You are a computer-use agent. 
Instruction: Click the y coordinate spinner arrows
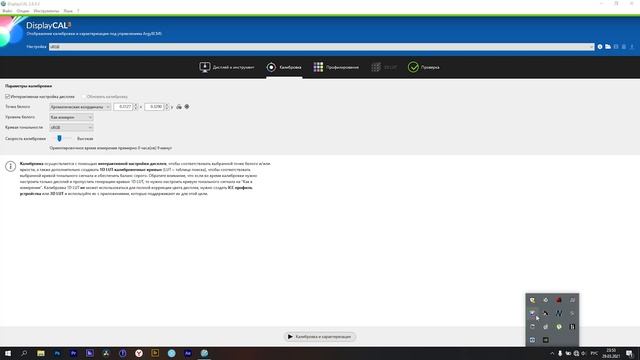167,107
